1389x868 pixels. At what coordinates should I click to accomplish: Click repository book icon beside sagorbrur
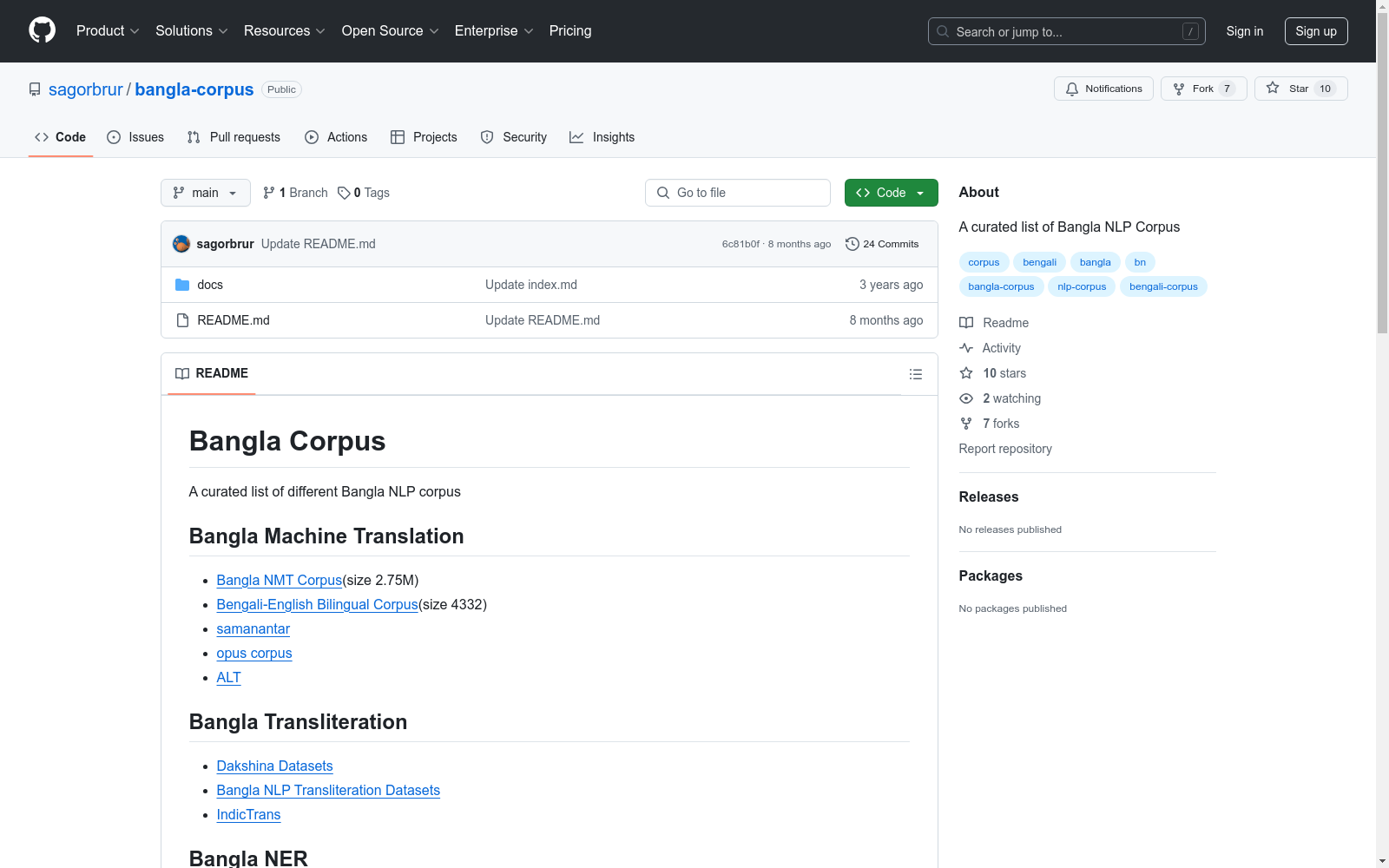pyautogui.click(x=35, y=89)
